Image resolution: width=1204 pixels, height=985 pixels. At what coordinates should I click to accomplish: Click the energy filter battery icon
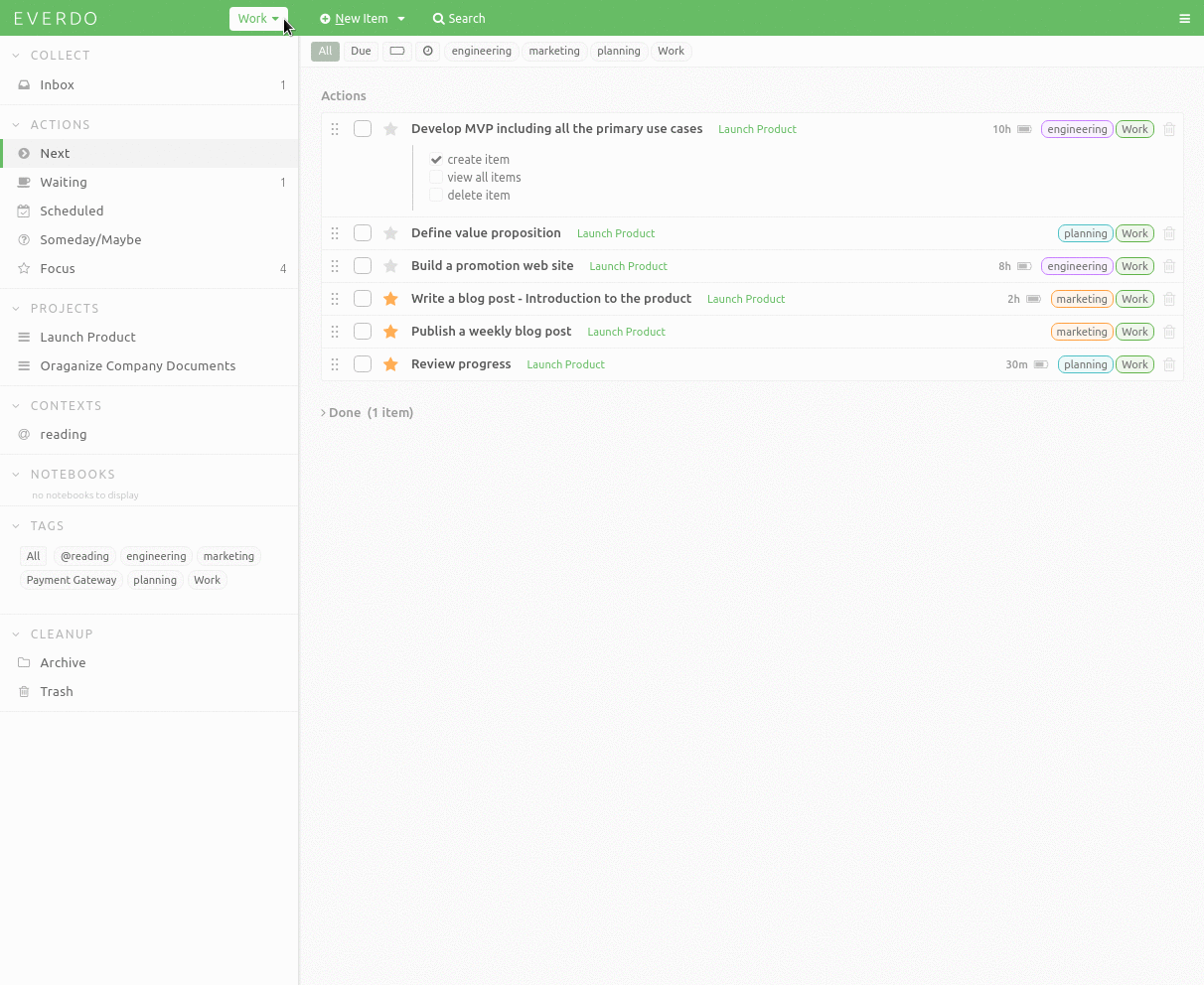click(396, 51)
